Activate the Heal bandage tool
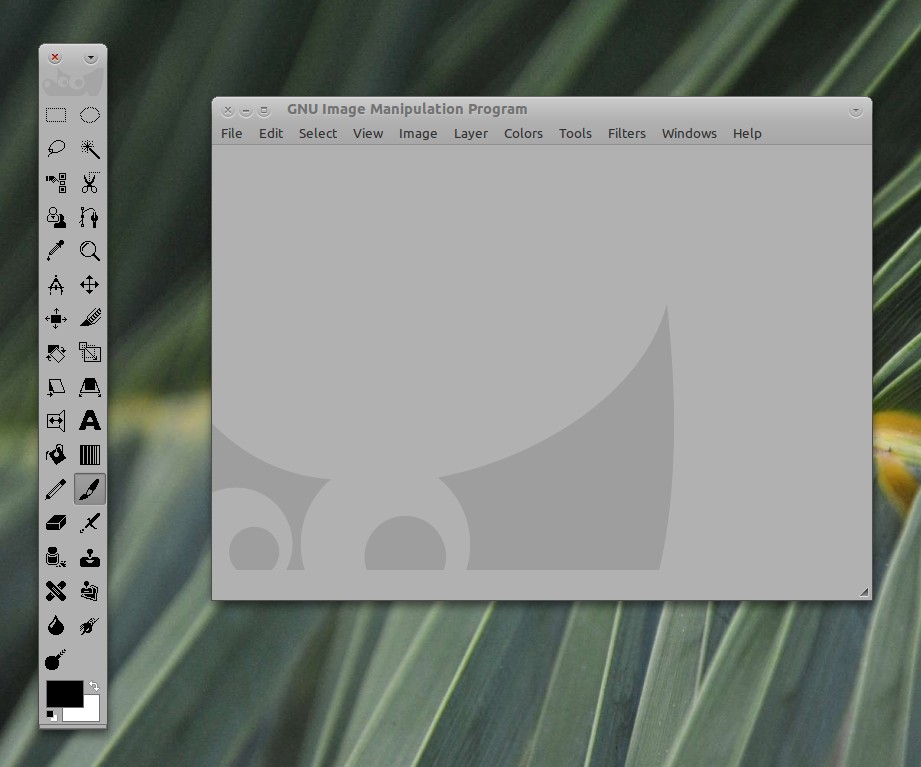The height and width of the screenshot is (767, 921). point(56,591)
